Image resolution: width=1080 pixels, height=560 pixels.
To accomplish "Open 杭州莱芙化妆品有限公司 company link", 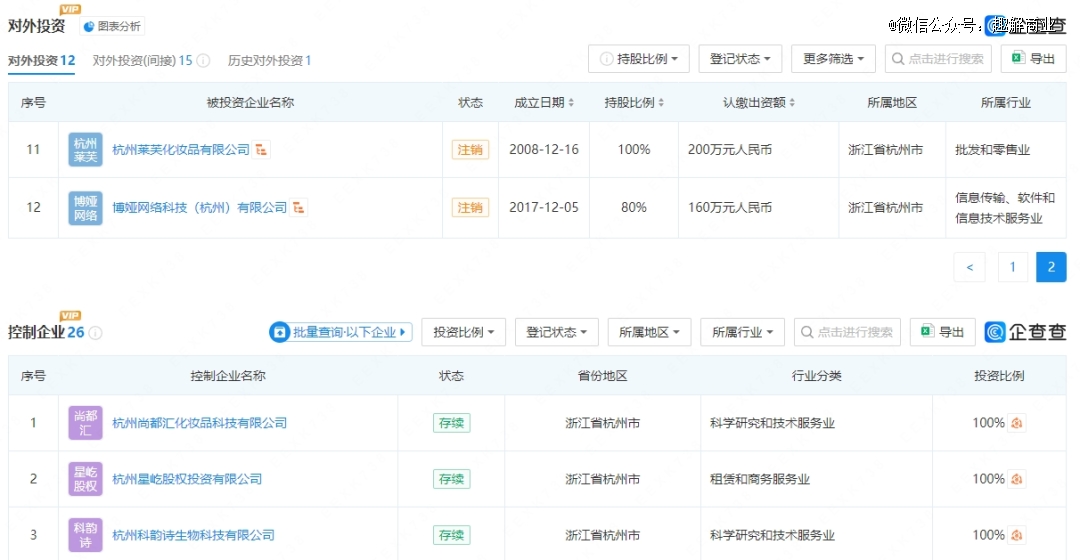I will [180, 149].
